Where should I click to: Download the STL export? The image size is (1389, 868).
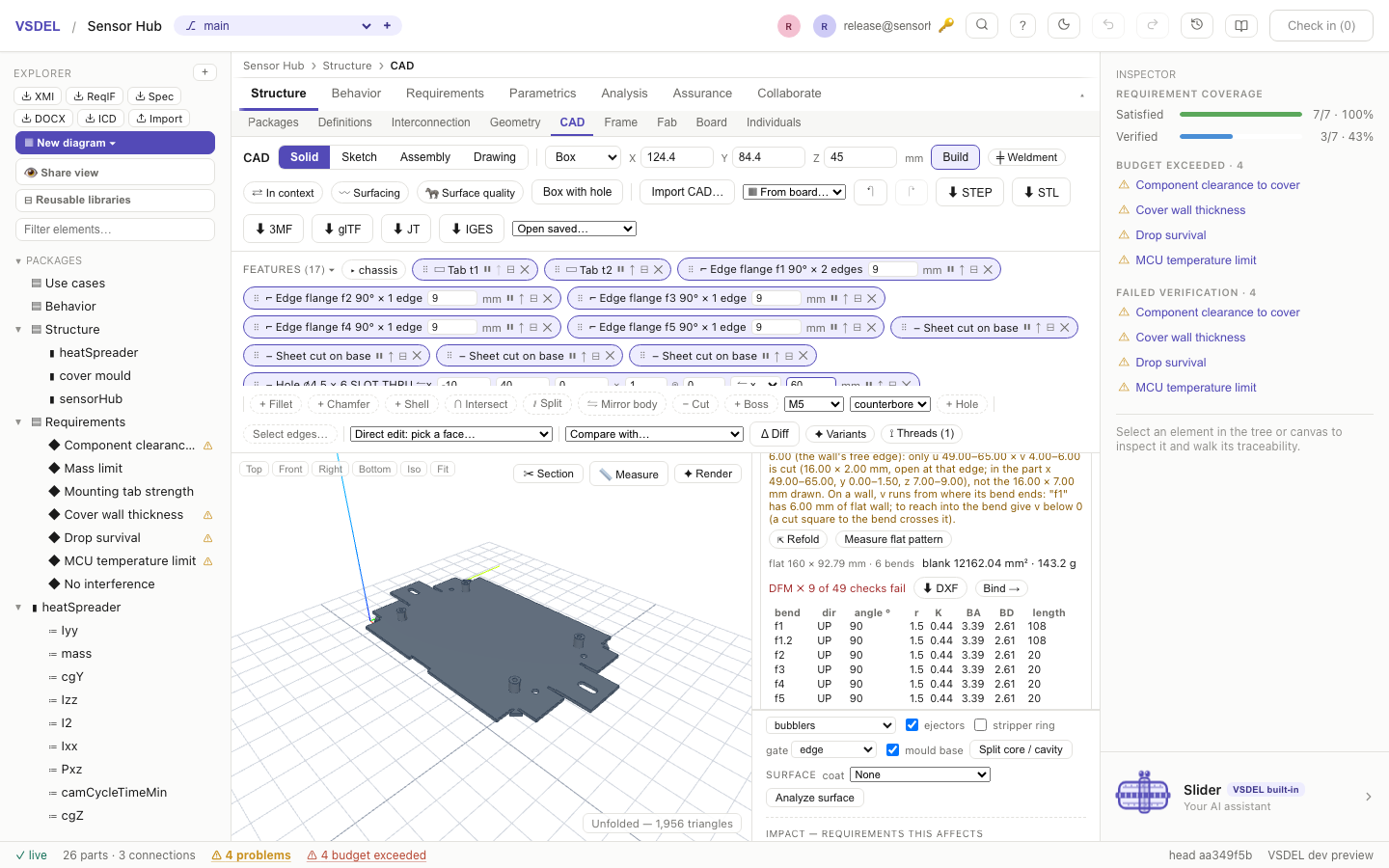pos(1041,192)
